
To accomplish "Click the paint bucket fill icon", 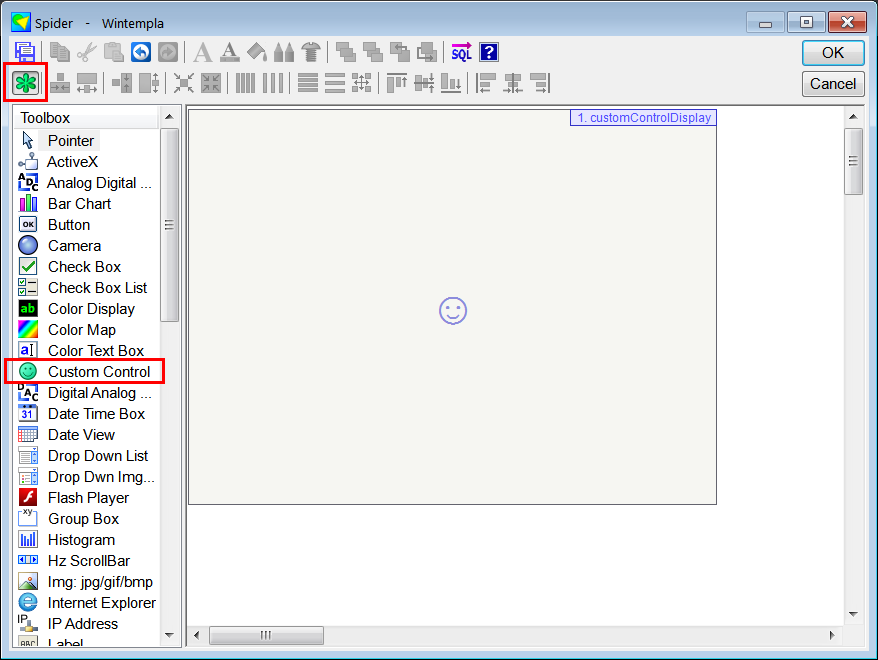I will click(x=256, y=53).
